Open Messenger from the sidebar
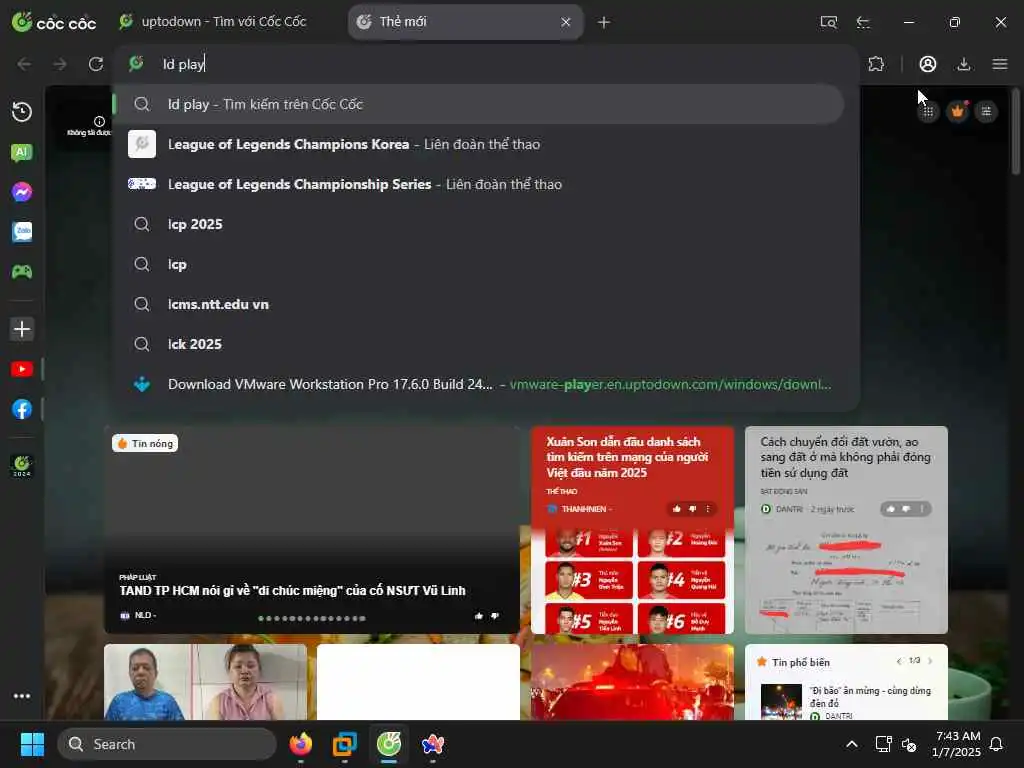This screenshot has width=1024, height=768. 22,192
